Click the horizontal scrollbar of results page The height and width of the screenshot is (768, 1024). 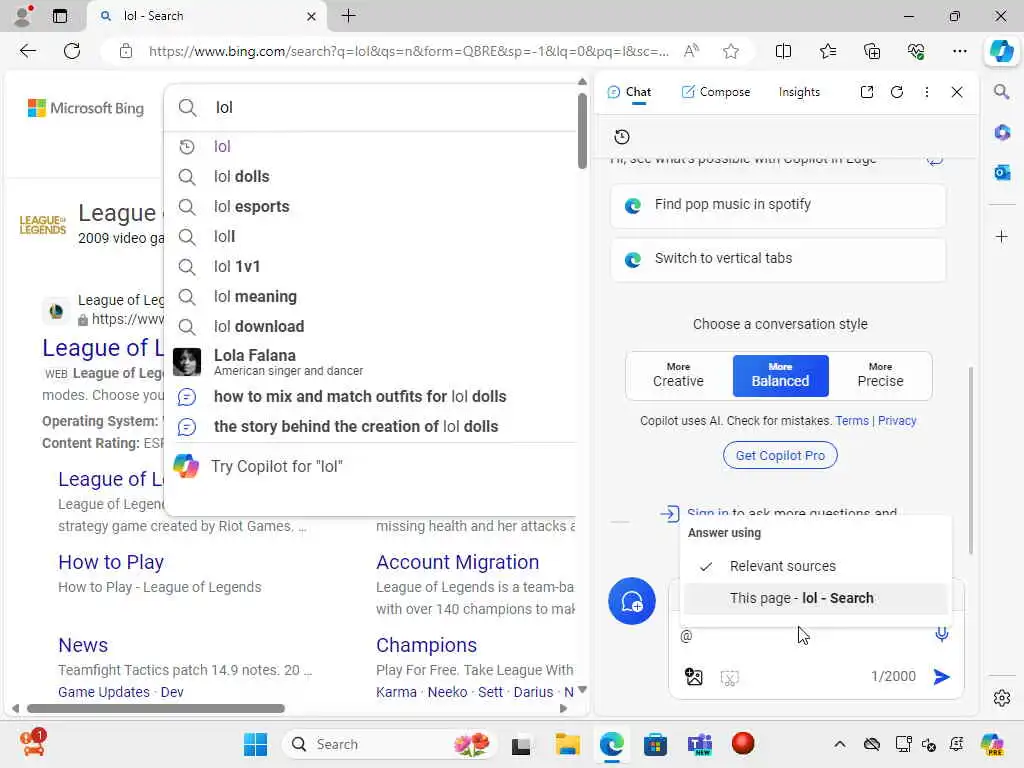(156, 709)
